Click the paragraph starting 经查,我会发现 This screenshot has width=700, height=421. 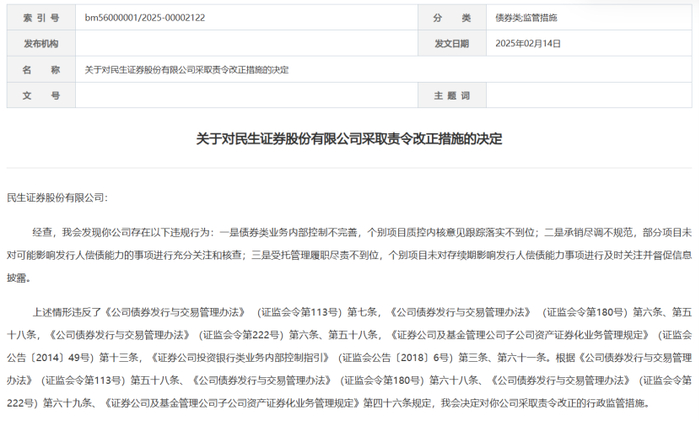[x=349, y=255]
